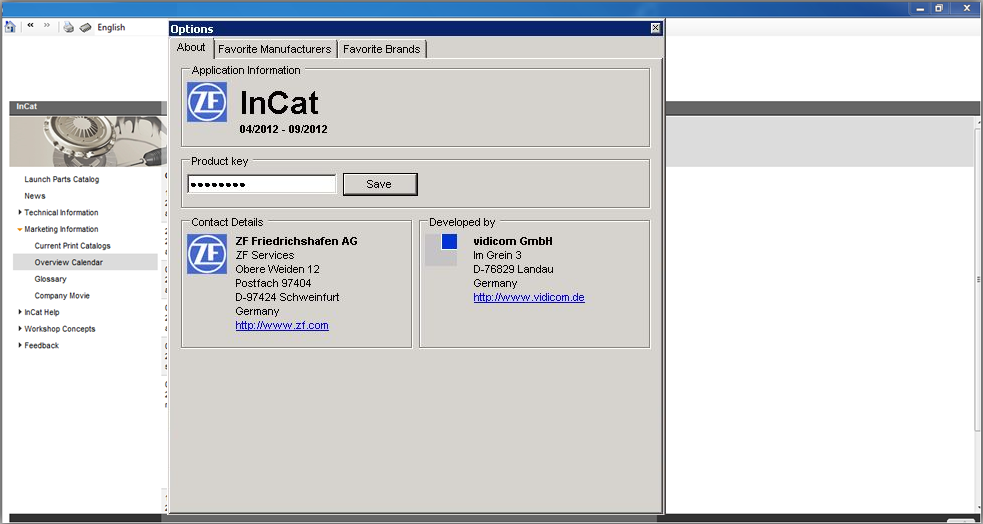Navigate back with double left arrows
The width and height of the screenshot is (983, 524).
pyautogui.click(x=30, y=26)
